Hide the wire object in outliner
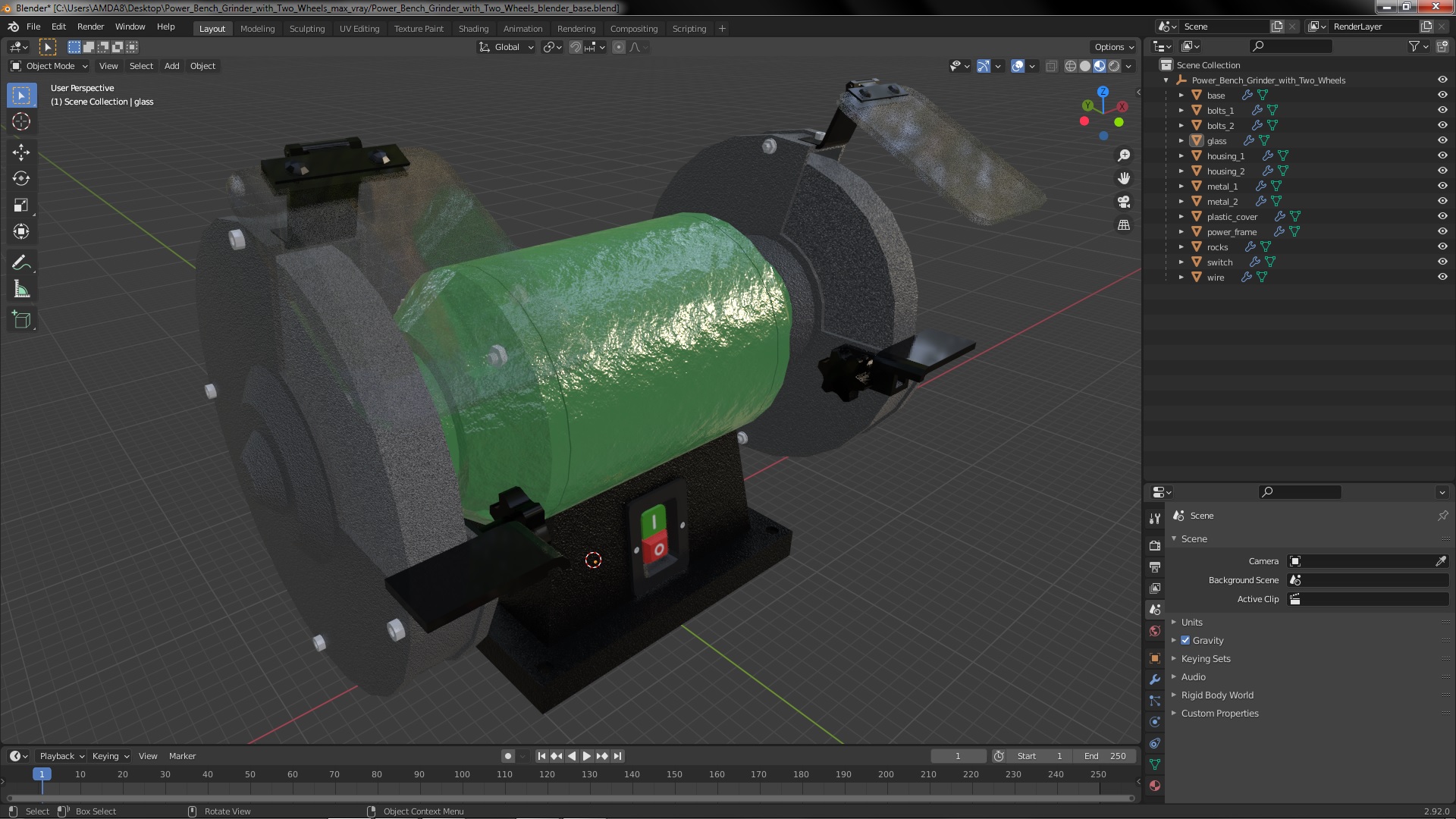 [x=1442, y=277]
